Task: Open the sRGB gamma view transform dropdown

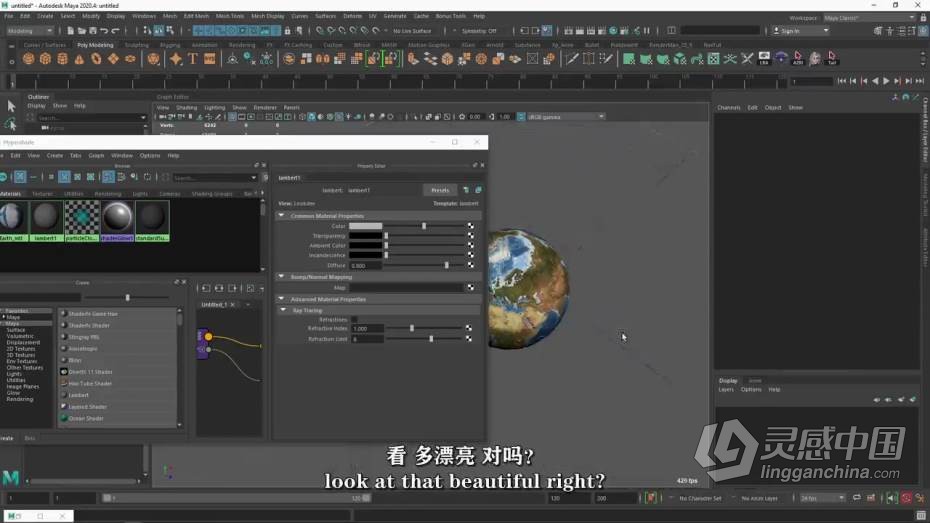Action: click(565, 117)
